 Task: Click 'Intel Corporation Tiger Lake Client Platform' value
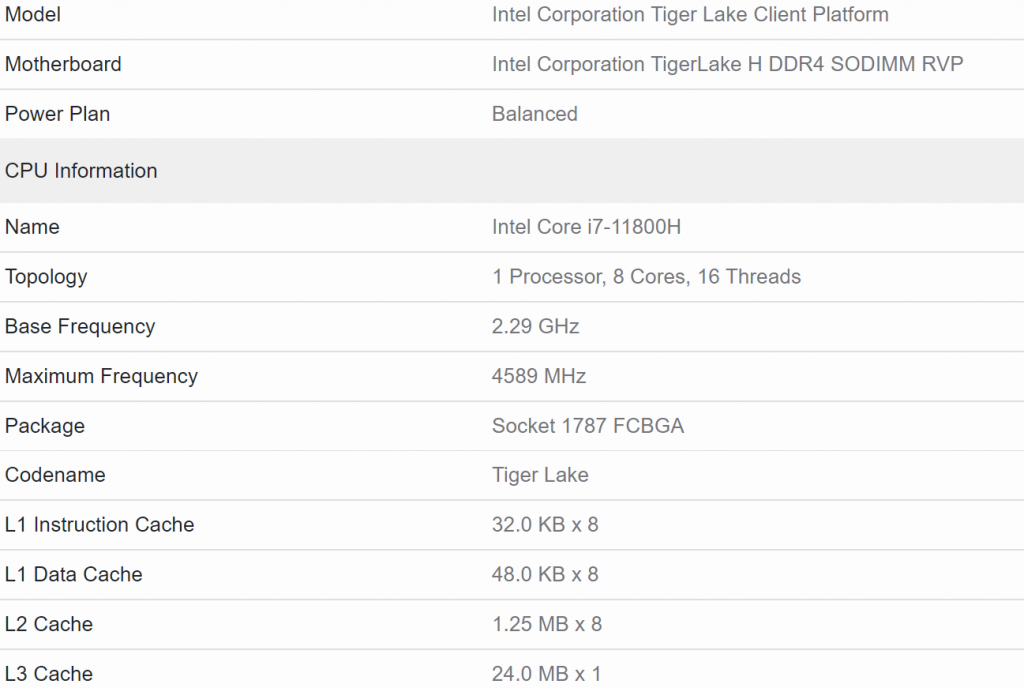(x=690, y=14)
